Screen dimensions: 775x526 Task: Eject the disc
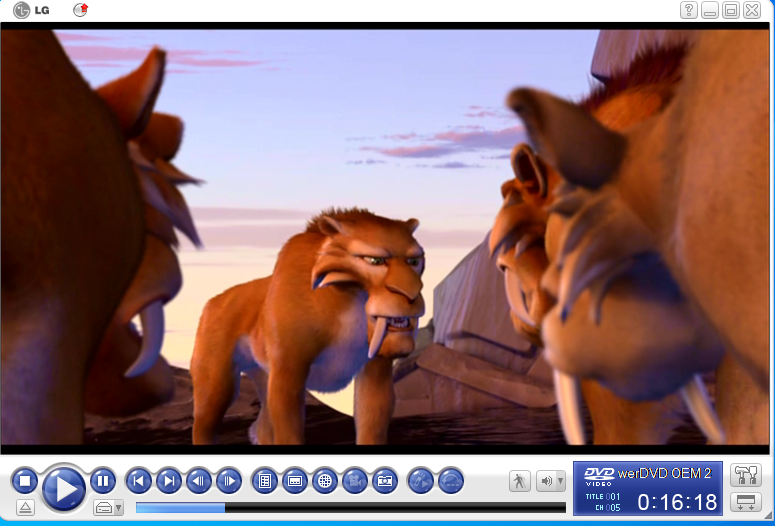coord(25,507)
